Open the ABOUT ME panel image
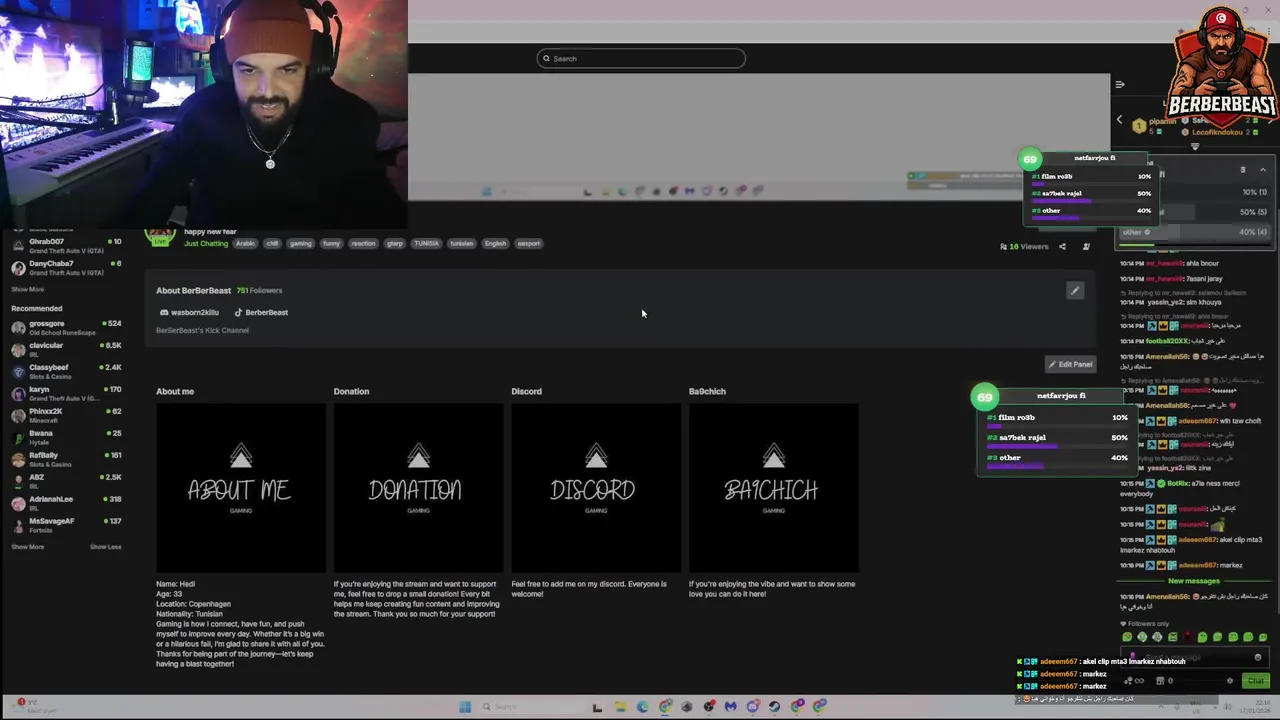Viewport: 1280px width, 720px height. (x=241, y=488)
